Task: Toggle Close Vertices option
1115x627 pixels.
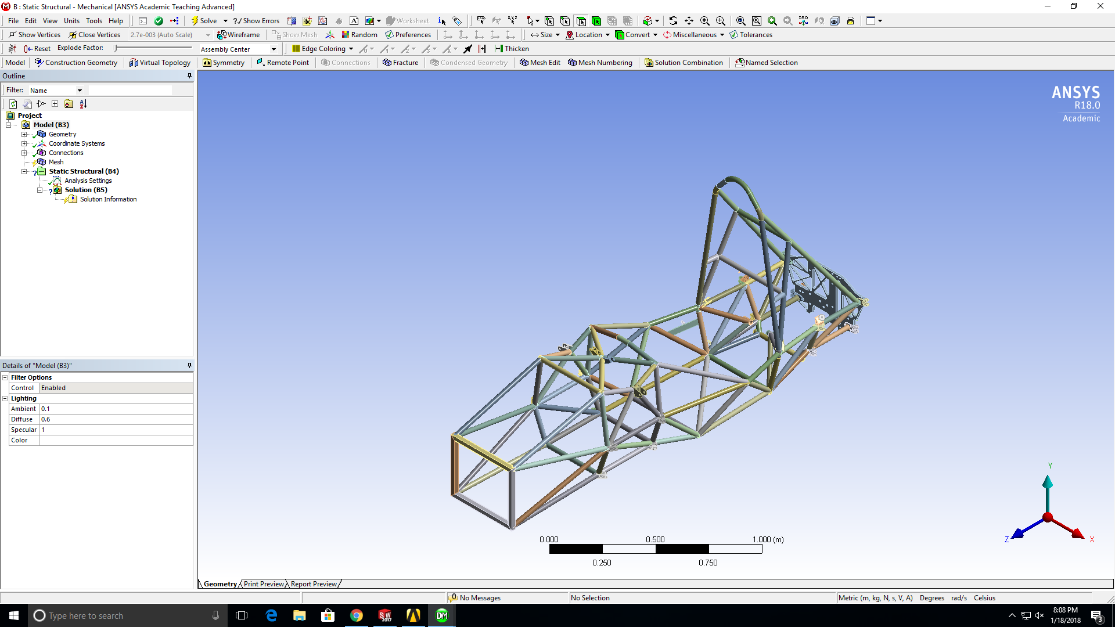Action: (x=95, y=35)
